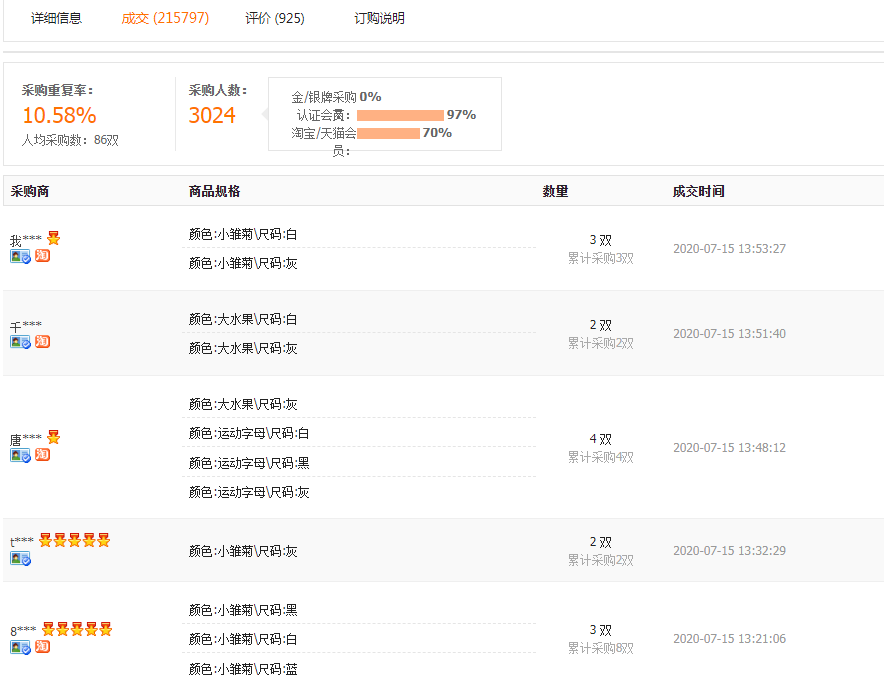
Task: Click the medal icon next to 唐***
Action: coord(54,437)
